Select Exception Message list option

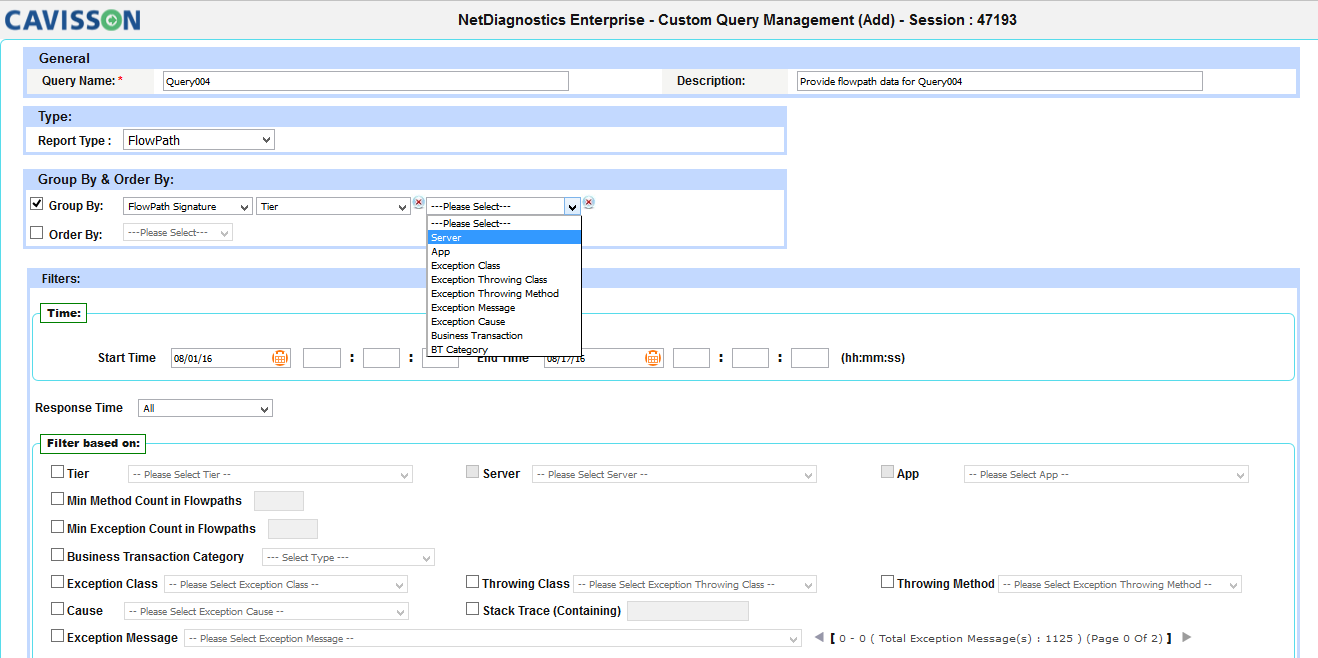[504, 307]
